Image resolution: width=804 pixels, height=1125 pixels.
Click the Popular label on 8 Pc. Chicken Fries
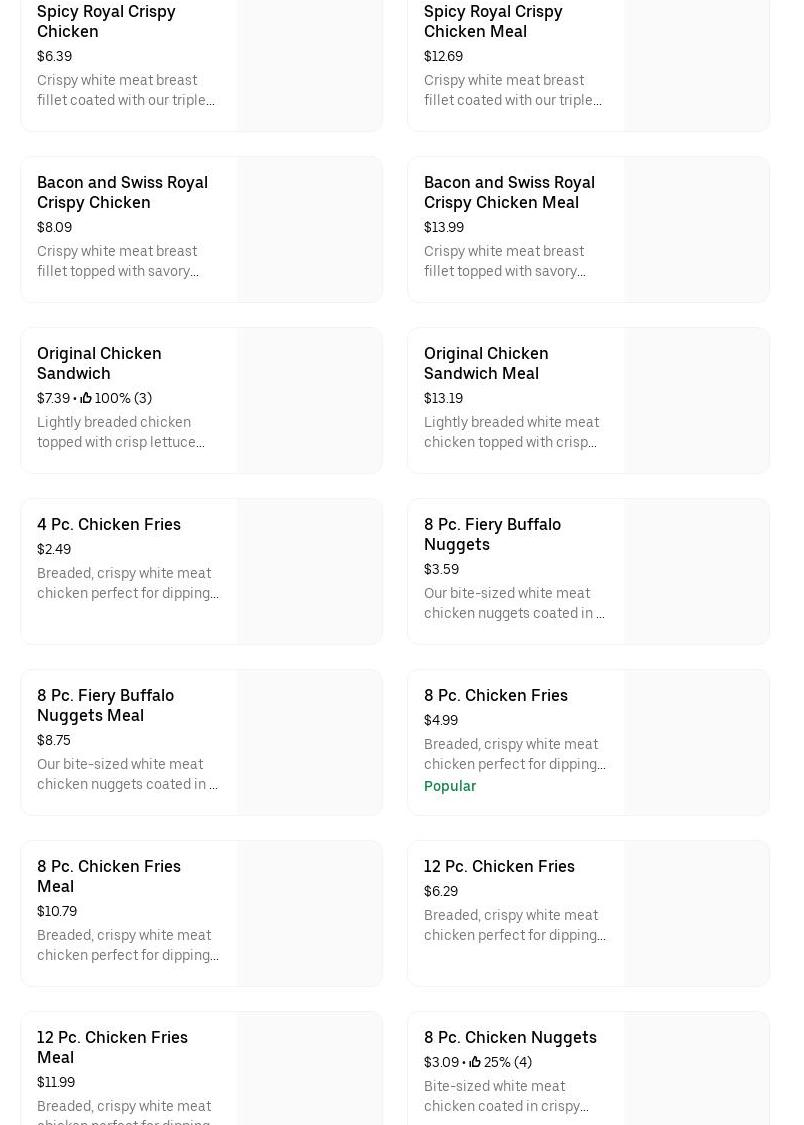pyautogui.click(x=450, y=786)
